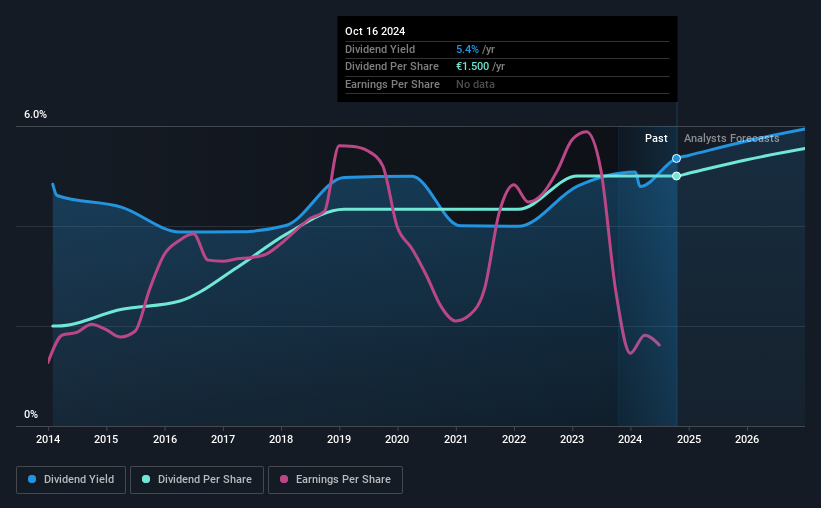Click the tooltip Earnings Per Share row label
Image resolution: width=821 pixels, height=508 pixels.
tap(392, 84)
